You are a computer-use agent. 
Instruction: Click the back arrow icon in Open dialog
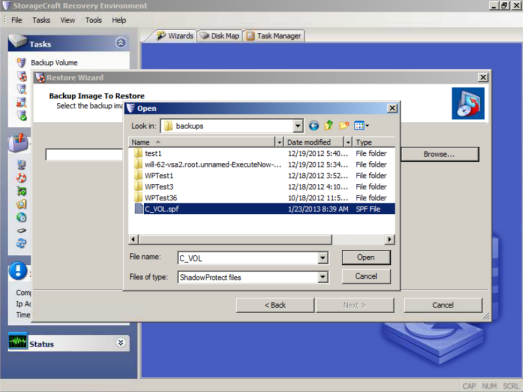click(x=314, y=126)
